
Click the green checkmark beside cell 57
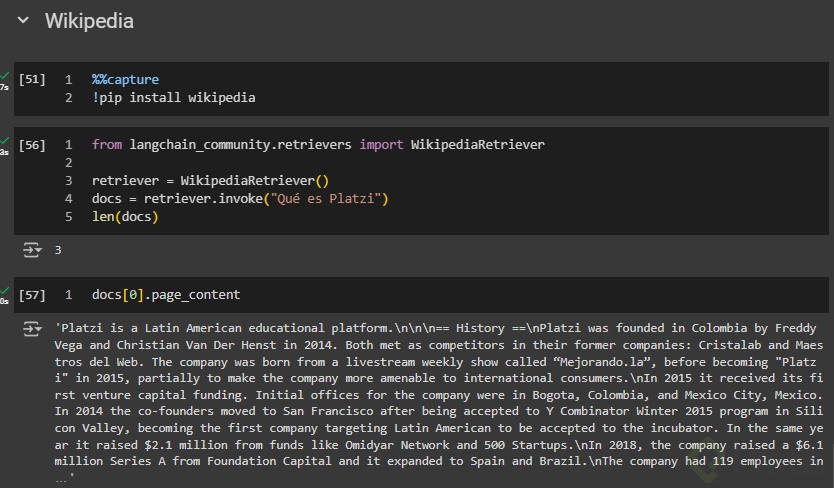click(5, 292)
